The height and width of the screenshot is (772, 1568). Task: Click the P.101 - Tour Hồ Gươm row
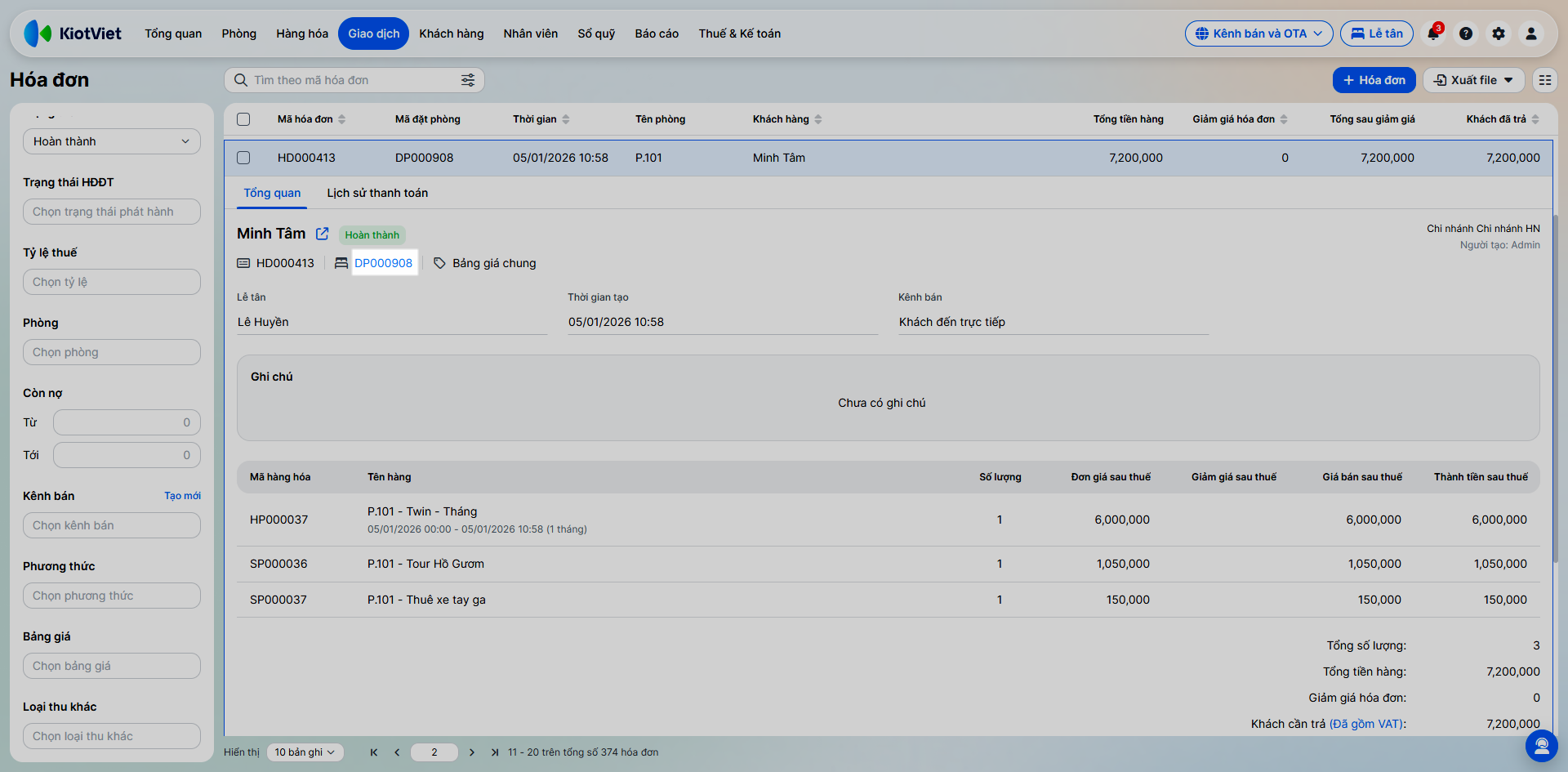click(889, 564)
